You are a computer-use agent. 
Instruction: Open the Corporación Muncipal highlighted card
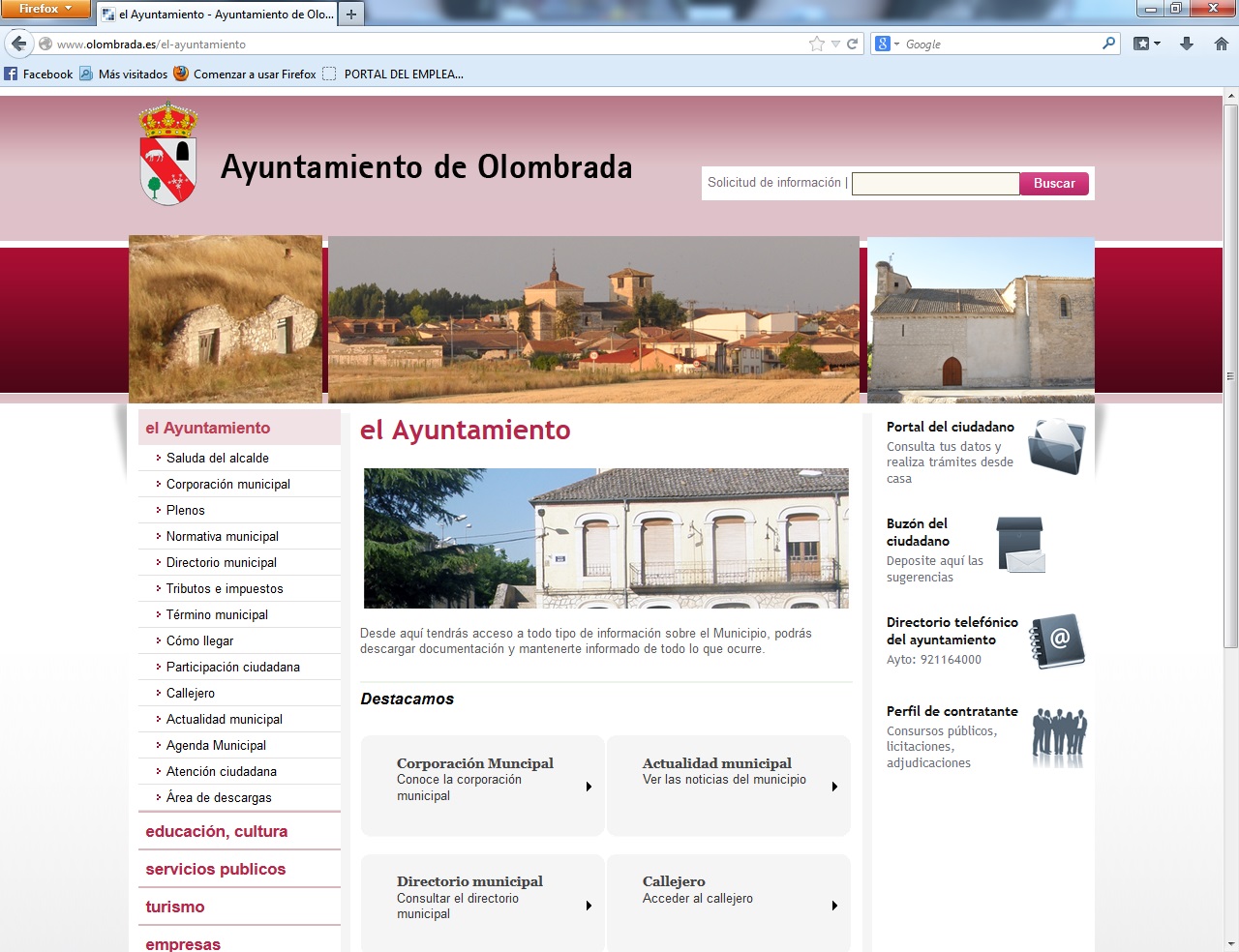pyautogui.click(x=482, y=786)
